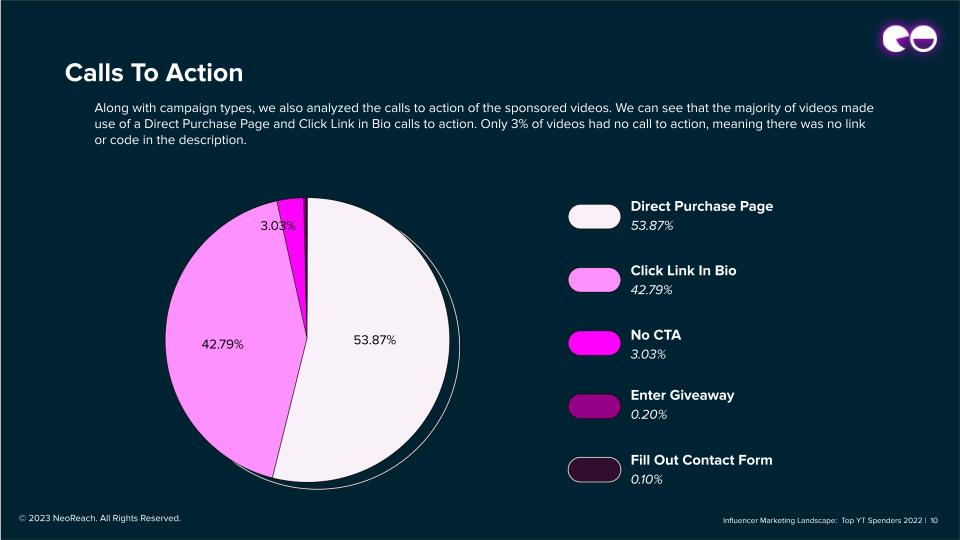Click the NeoReach copyright footer text

tap(99, 518)
